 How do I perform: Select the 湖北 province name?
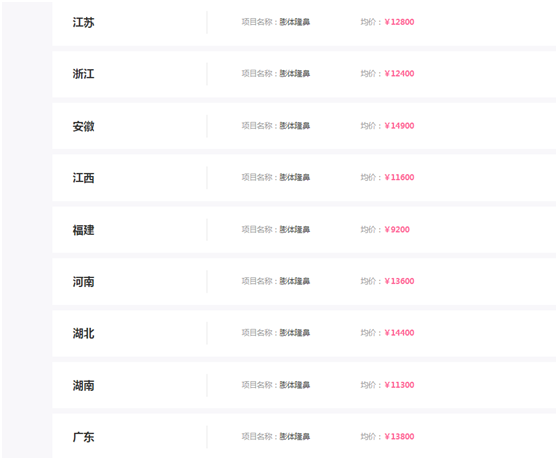point(84,333)
